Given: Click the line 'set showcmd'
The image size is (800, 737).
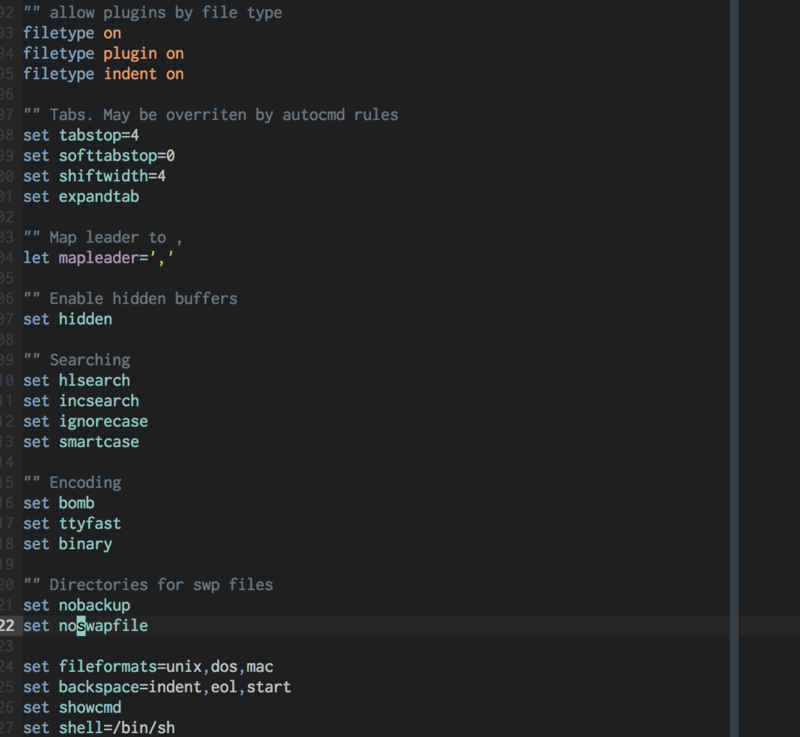Looking at the screenshot, I should pyautogui.click(x=72, y=707).
